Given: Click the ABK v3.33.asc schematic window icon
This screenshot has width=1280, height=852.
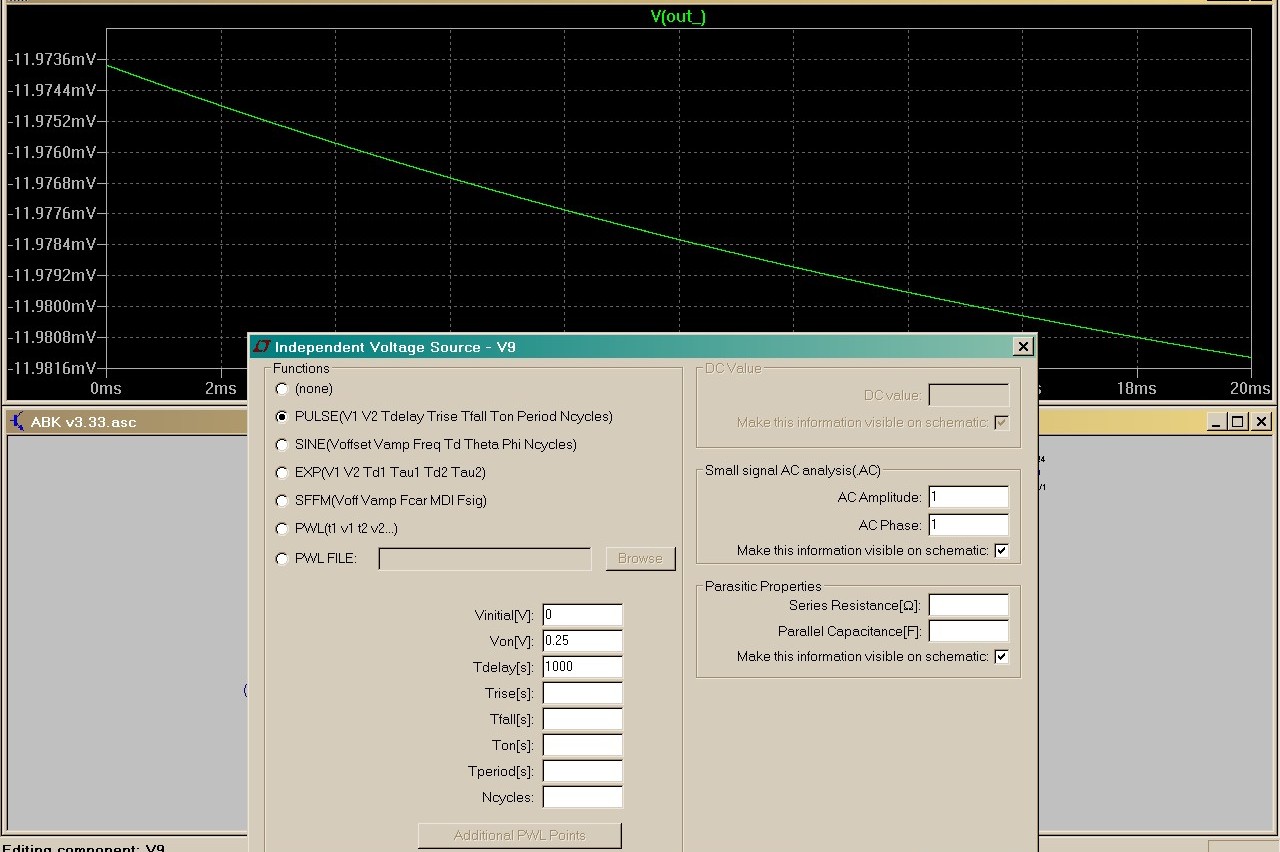Looking at the screenshot, I should pyautogui.click(x=17, y=421).
